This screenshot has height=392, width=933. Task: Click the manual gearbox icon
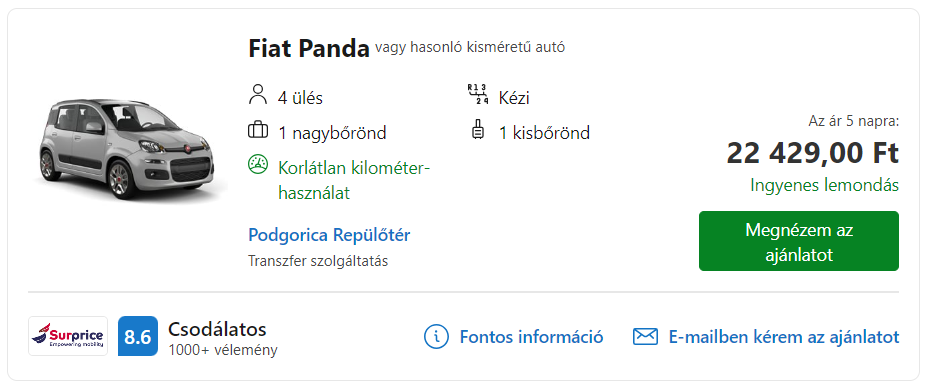pos(478,95)
